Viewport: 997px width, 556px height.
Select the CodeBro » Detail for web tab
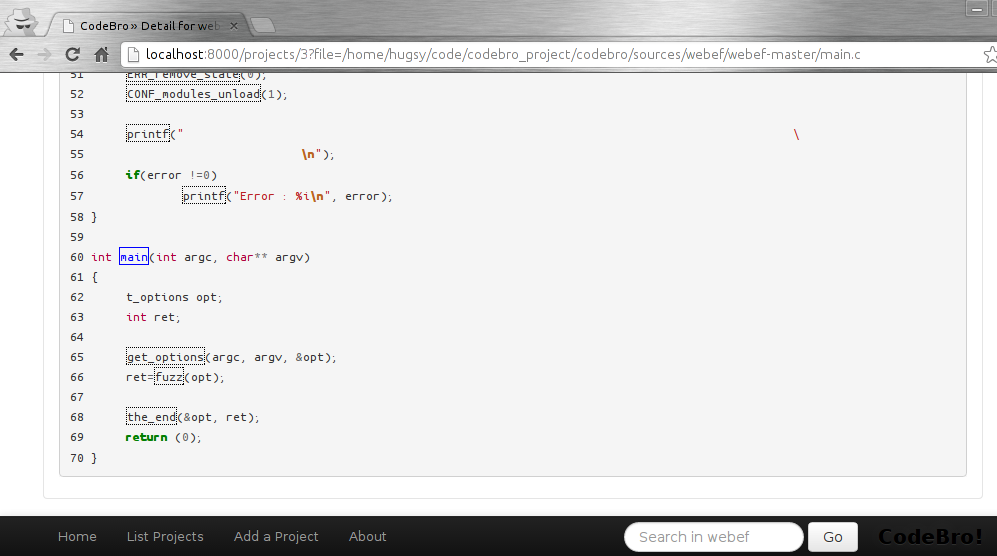pyautogui.click(x=149, y=25)
